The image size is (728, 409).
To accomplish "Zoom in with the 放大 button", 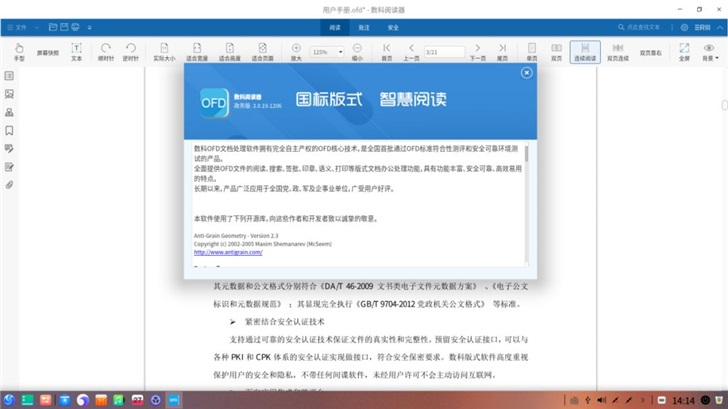I will (x=296, y=52).
